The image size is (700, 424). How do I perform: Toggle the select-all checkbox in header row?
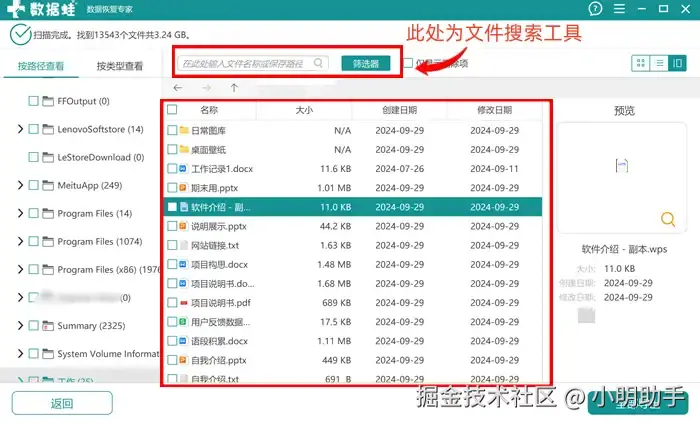click(172, 109)
